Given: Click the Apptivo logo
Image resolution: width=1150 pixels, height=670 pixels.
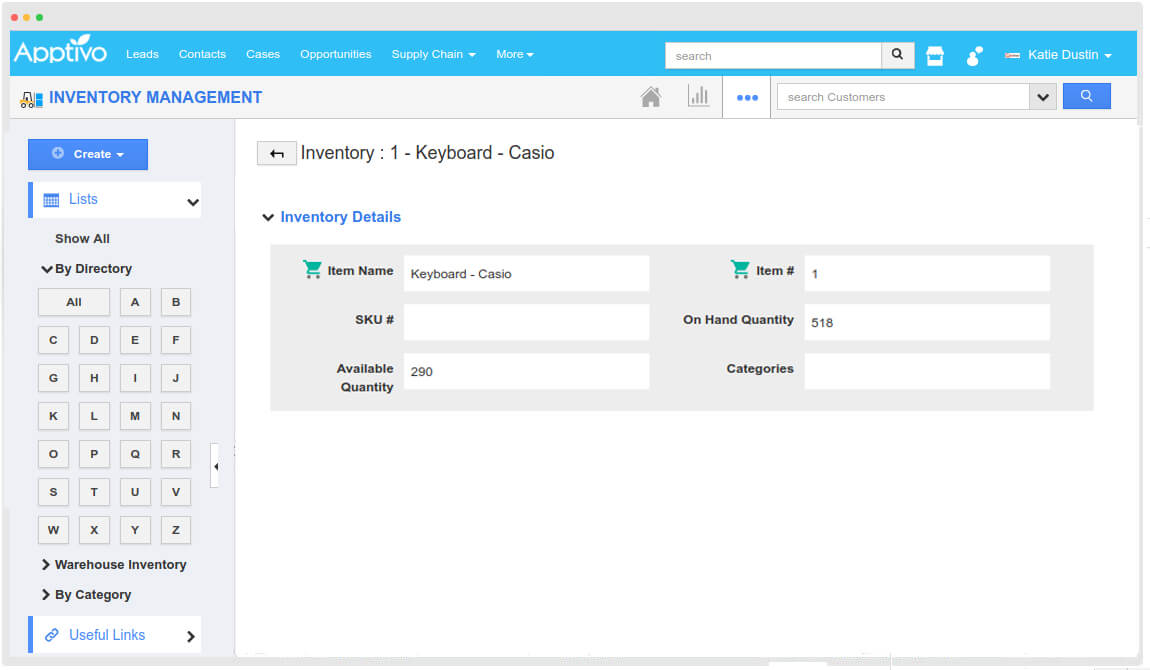Looking at the screenshot, I should click(60, 53).
